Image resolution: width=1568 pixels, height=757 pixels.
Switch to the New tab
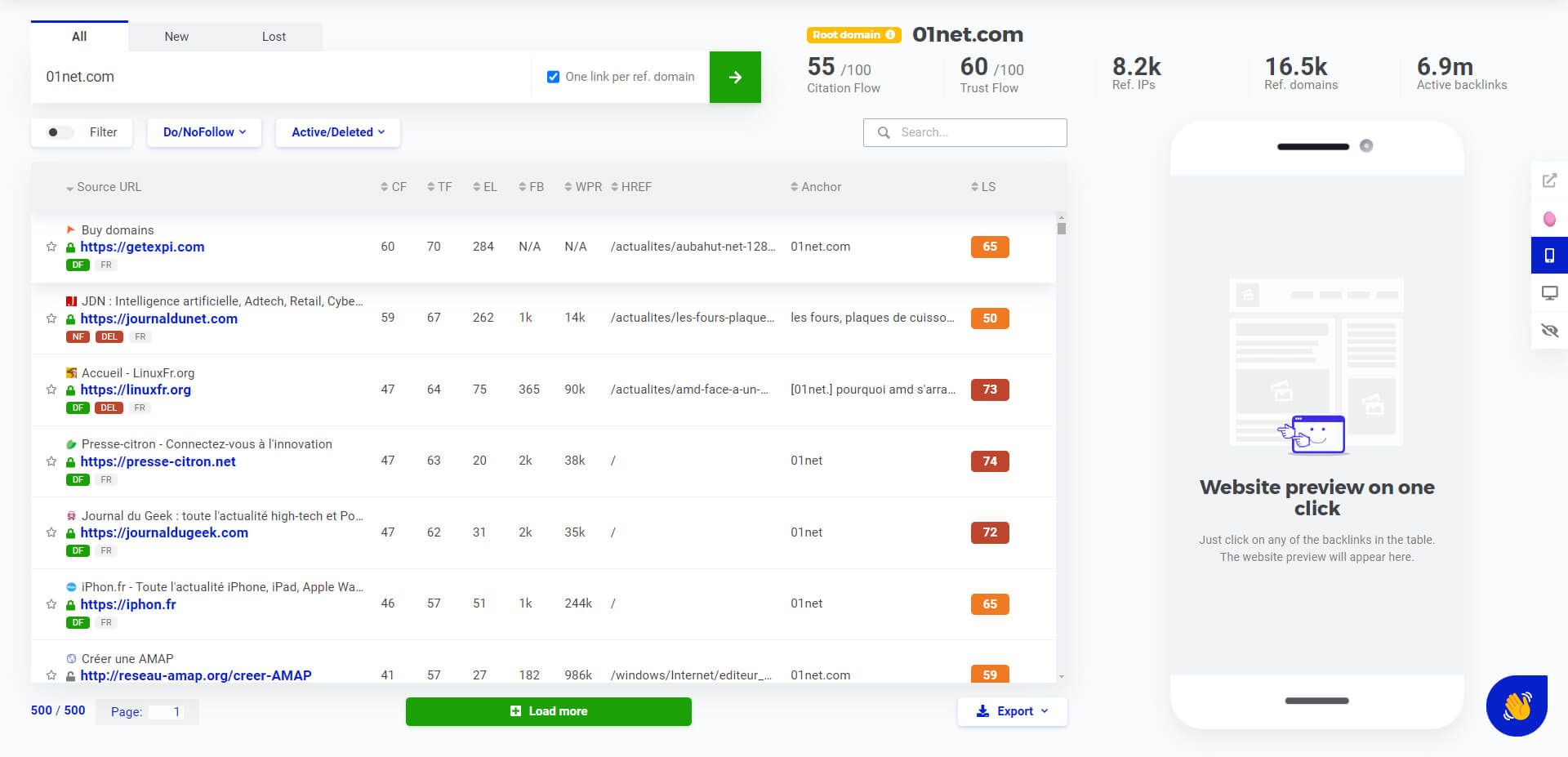pyautogui.click(x=176, y=37)
